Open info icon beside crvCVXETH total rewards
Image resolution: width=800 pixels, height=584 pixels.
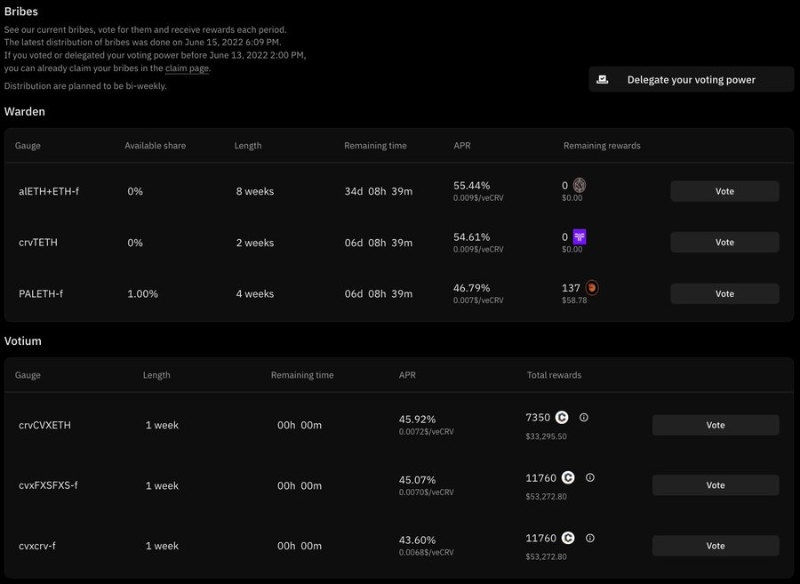[x=584, y=417]
